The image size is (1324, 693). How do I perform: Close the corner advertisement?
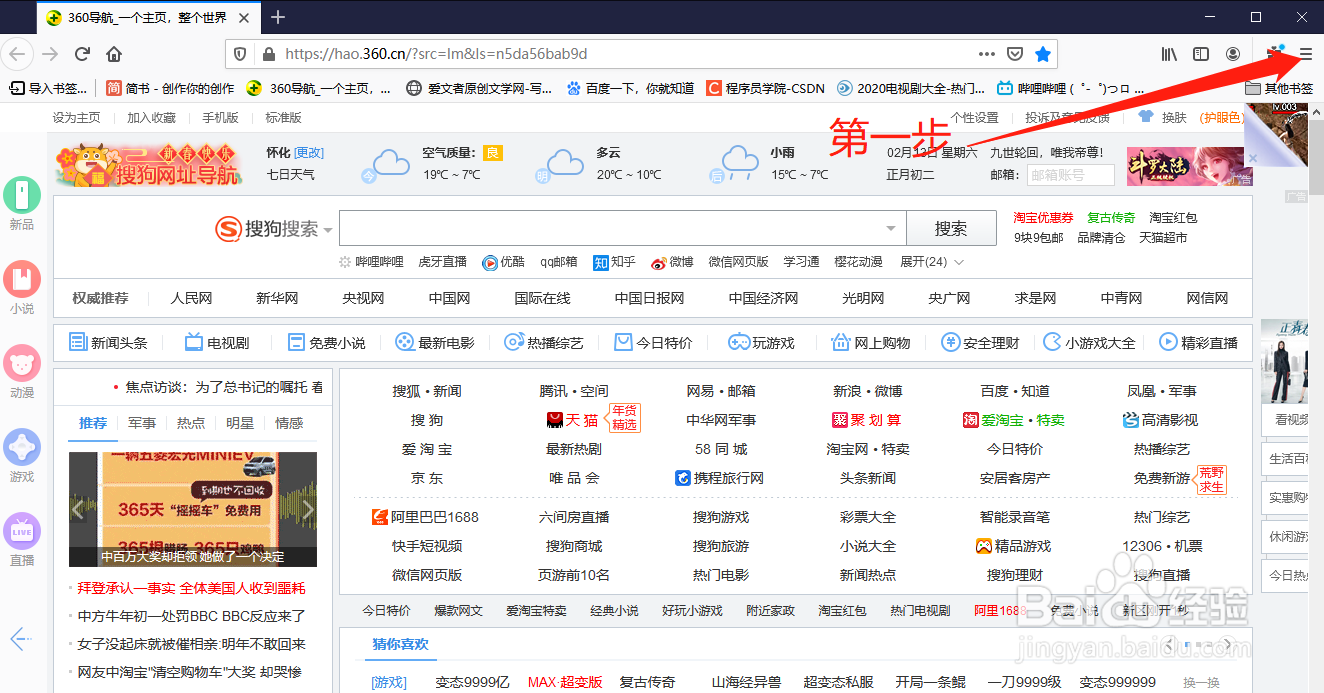[x=1253, y=158]
